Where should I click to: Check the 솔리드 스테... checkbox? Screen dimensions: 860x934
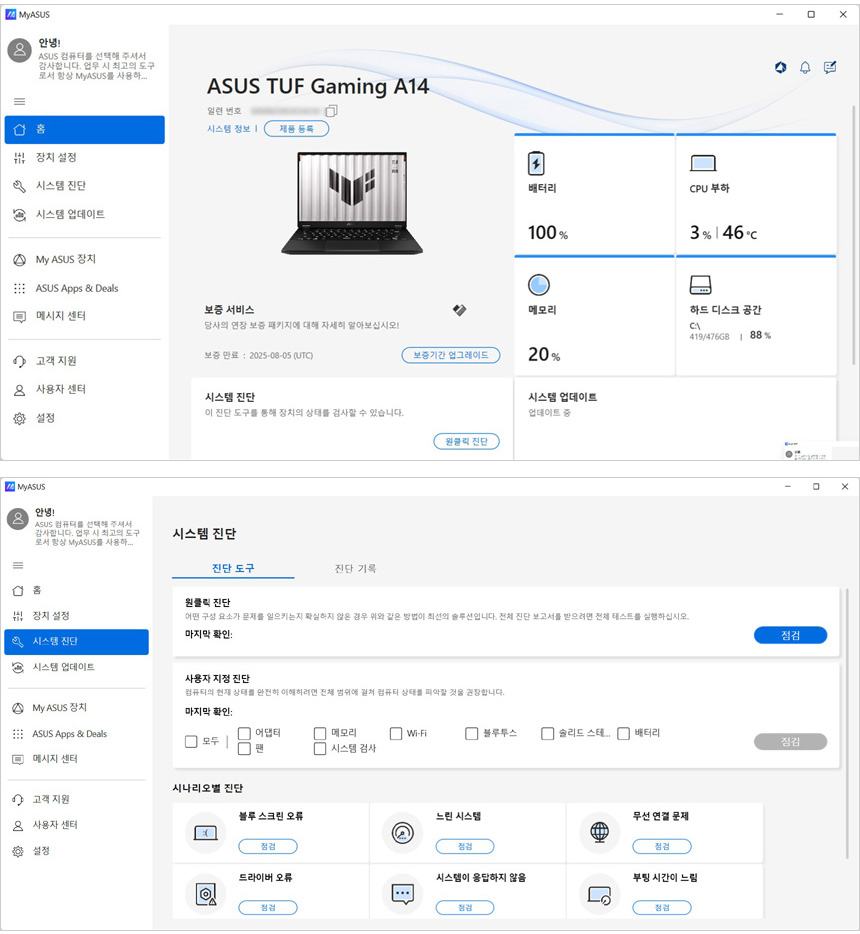pyautogui.click(x=547, y=733)
